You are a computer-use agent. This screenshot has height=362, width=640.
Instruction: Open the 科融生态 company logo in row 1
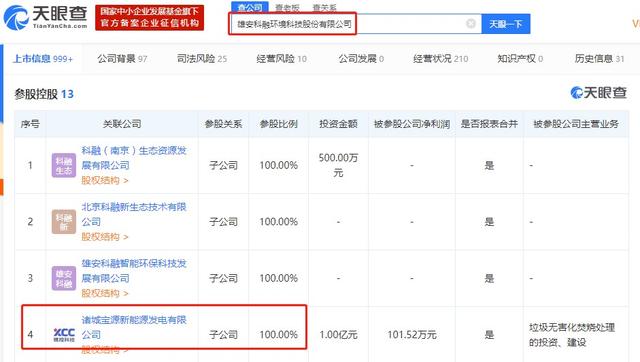click(64, 165)
